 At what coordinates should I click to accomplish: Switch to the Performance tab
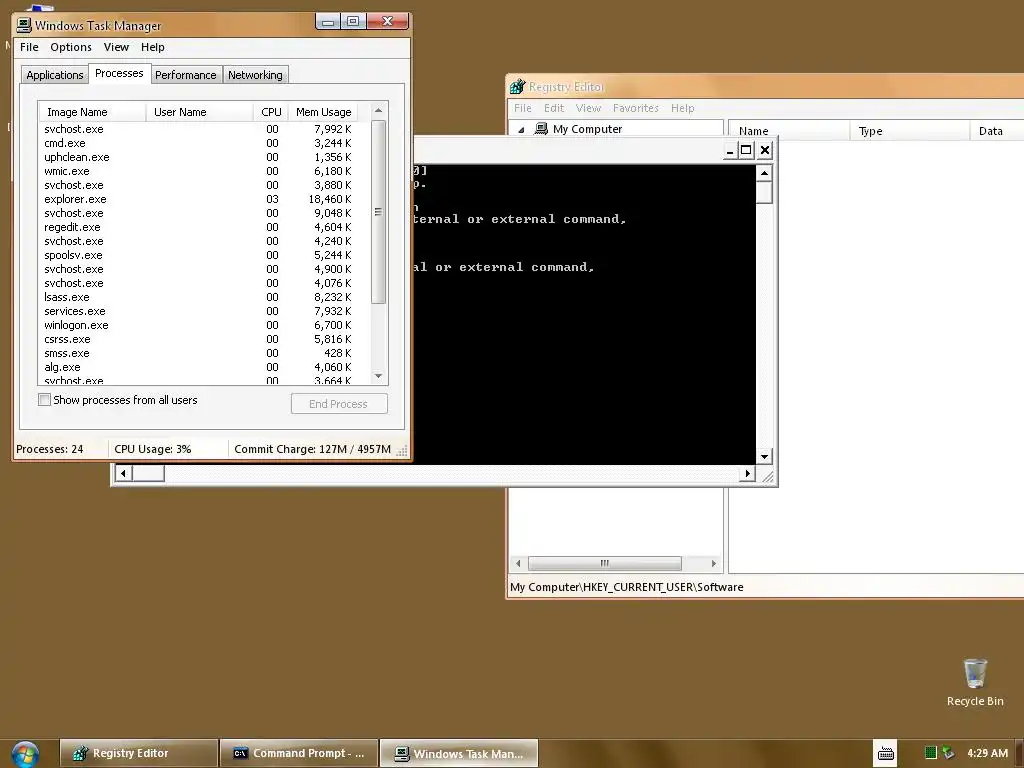tap(185, 75)
